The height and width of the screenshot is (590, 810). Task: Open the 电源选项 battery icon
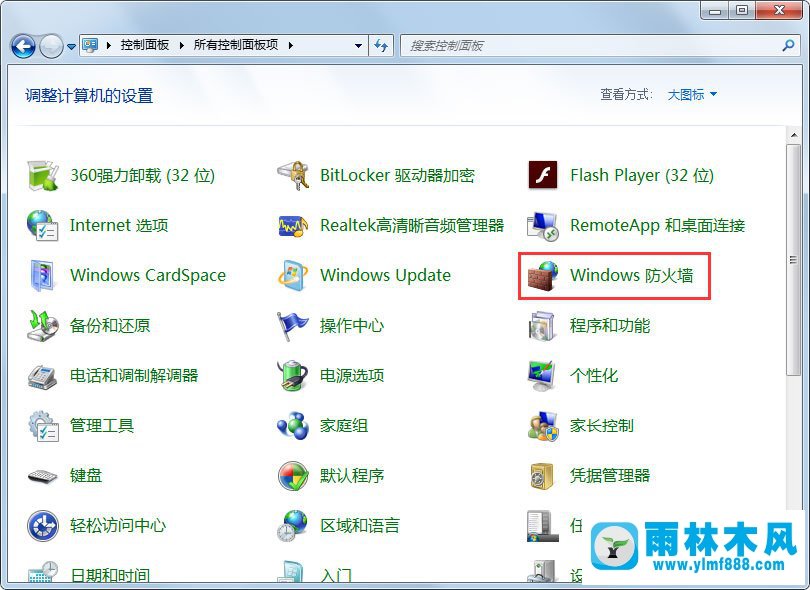293,376
